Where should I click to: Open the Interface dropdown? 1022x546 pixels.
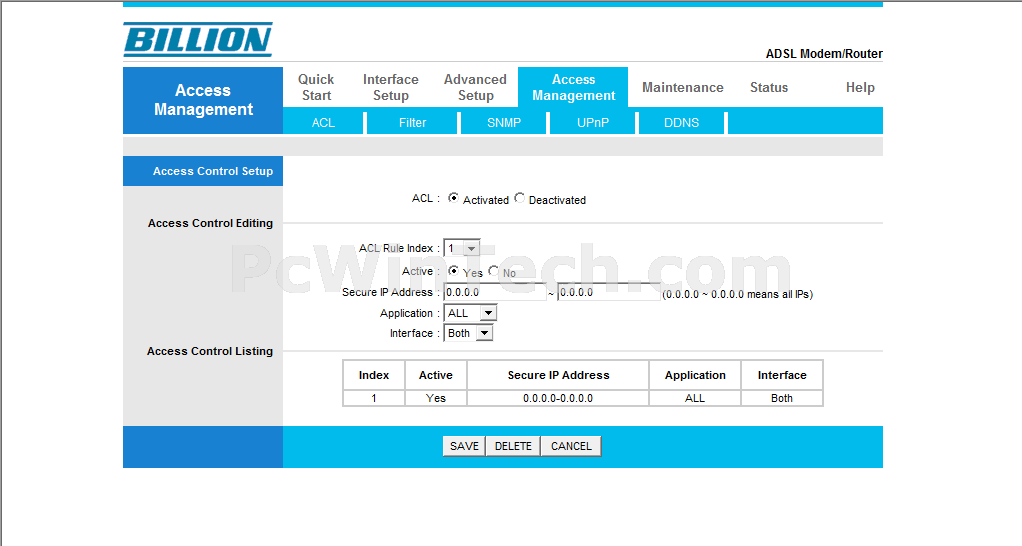coord(468,333)
